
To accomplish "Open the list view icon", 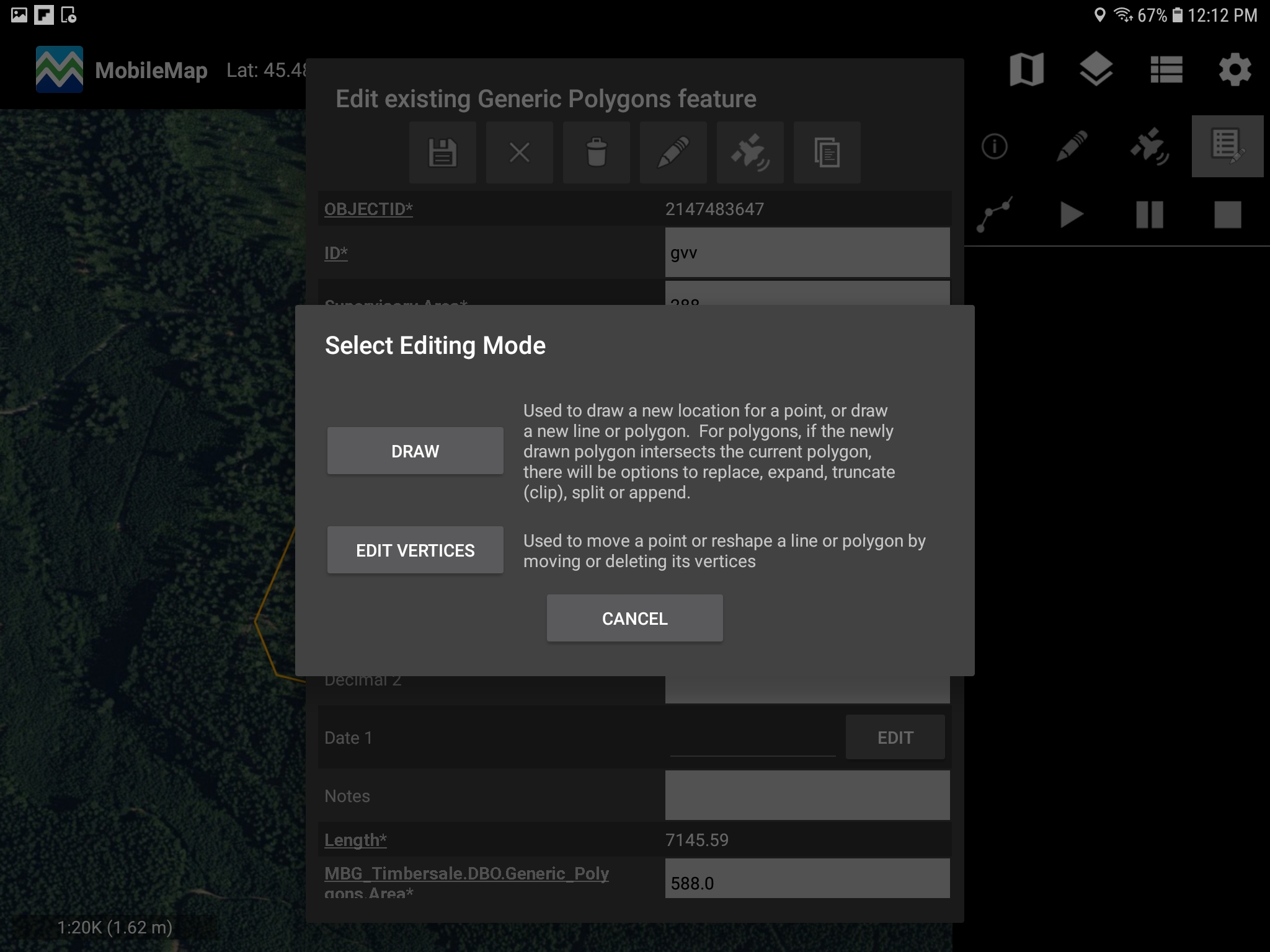I will (x=1166, y=69).
